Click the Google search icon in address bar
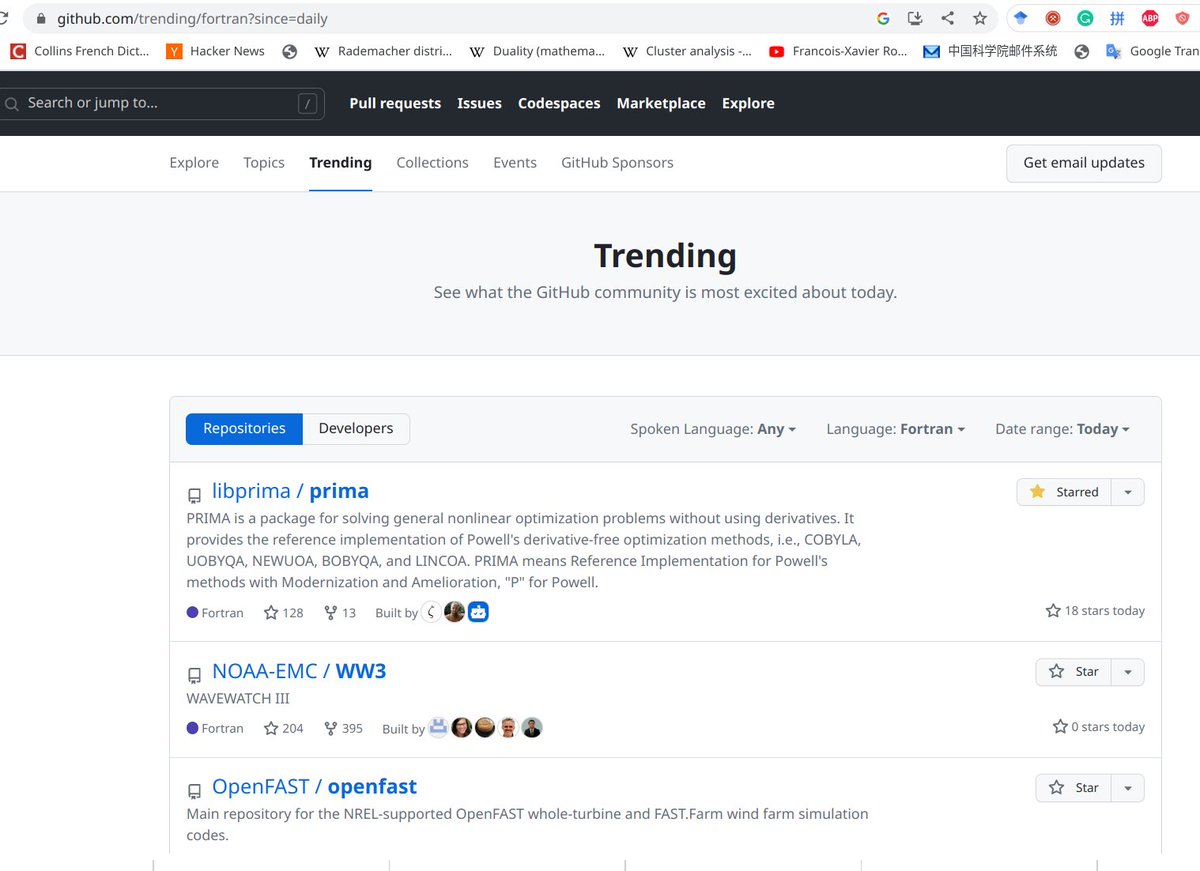1200x871 pixels. click(x=883, y=18)
